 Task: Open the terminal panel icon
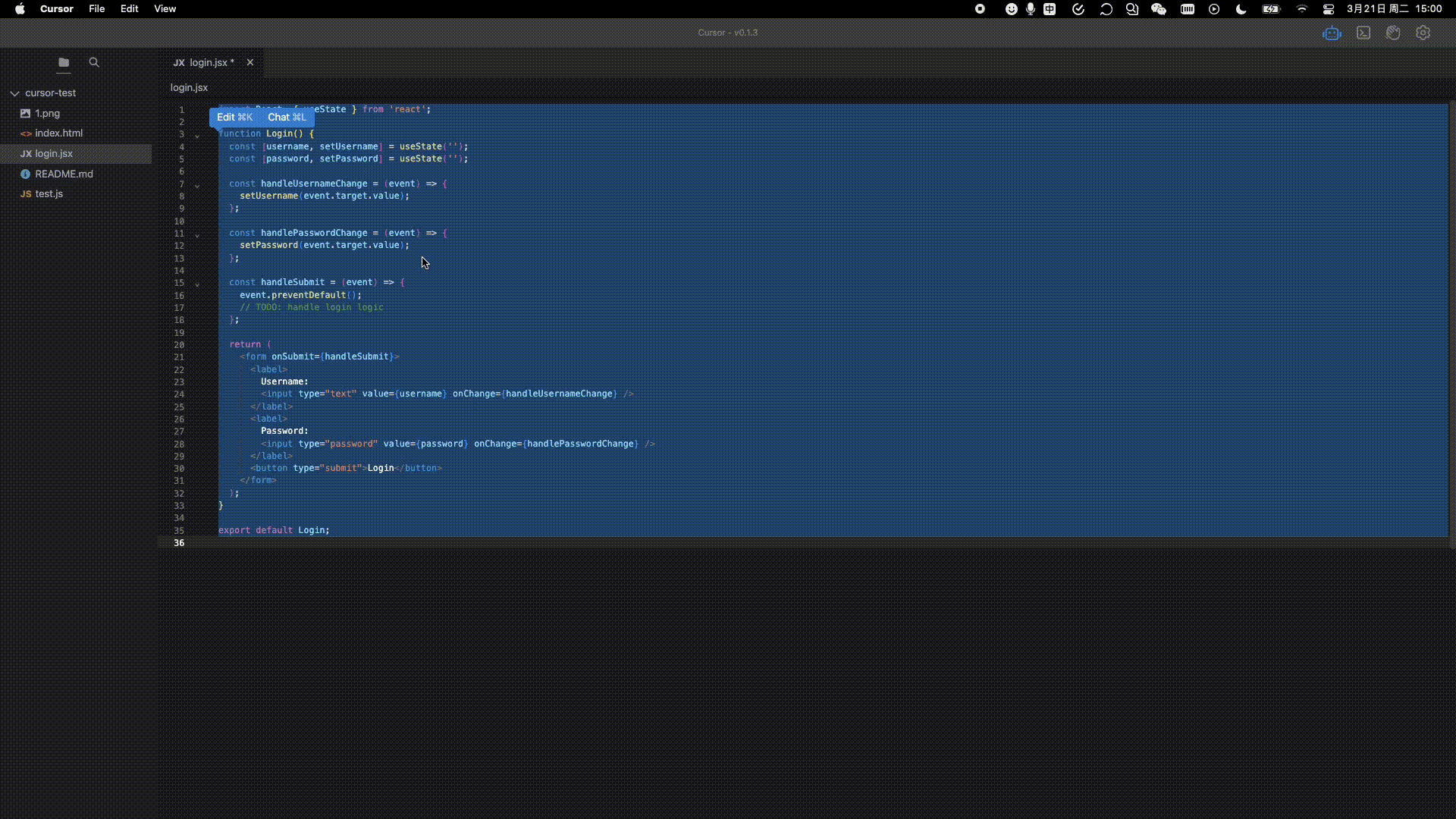point(1363,33)
